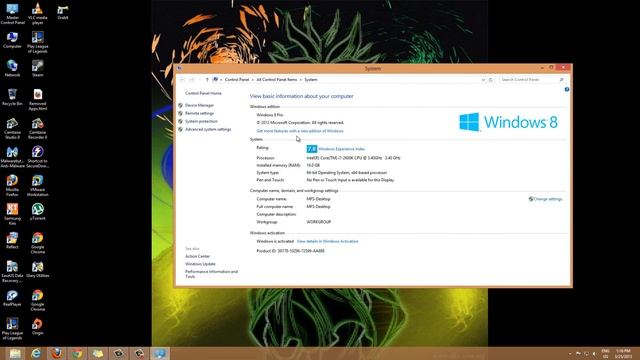Screen dimensions: 640x360
Task: Open RealPlayer desktop icon
Action: tap(12, 298)
